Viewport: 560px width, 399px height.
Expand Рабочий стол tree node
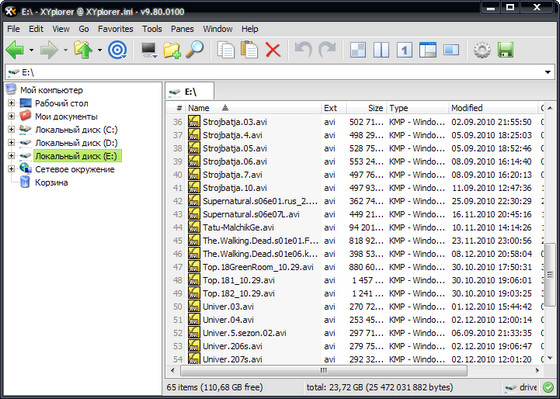pyautogui.click(x=11, y=103)
